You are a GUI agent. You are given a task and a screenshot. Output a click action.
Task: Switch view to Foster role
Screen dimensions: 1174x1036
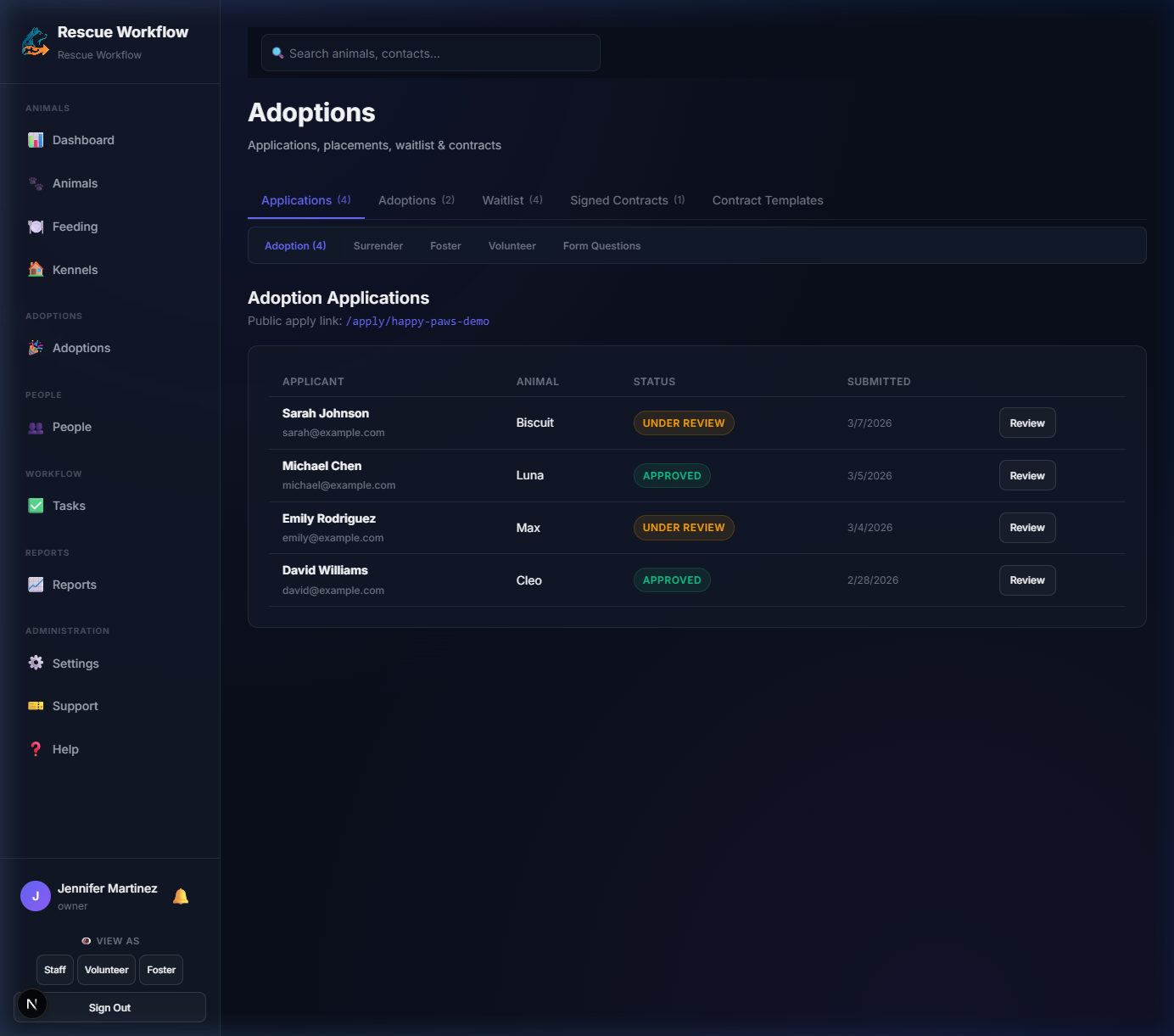click(x=161, y=970)
